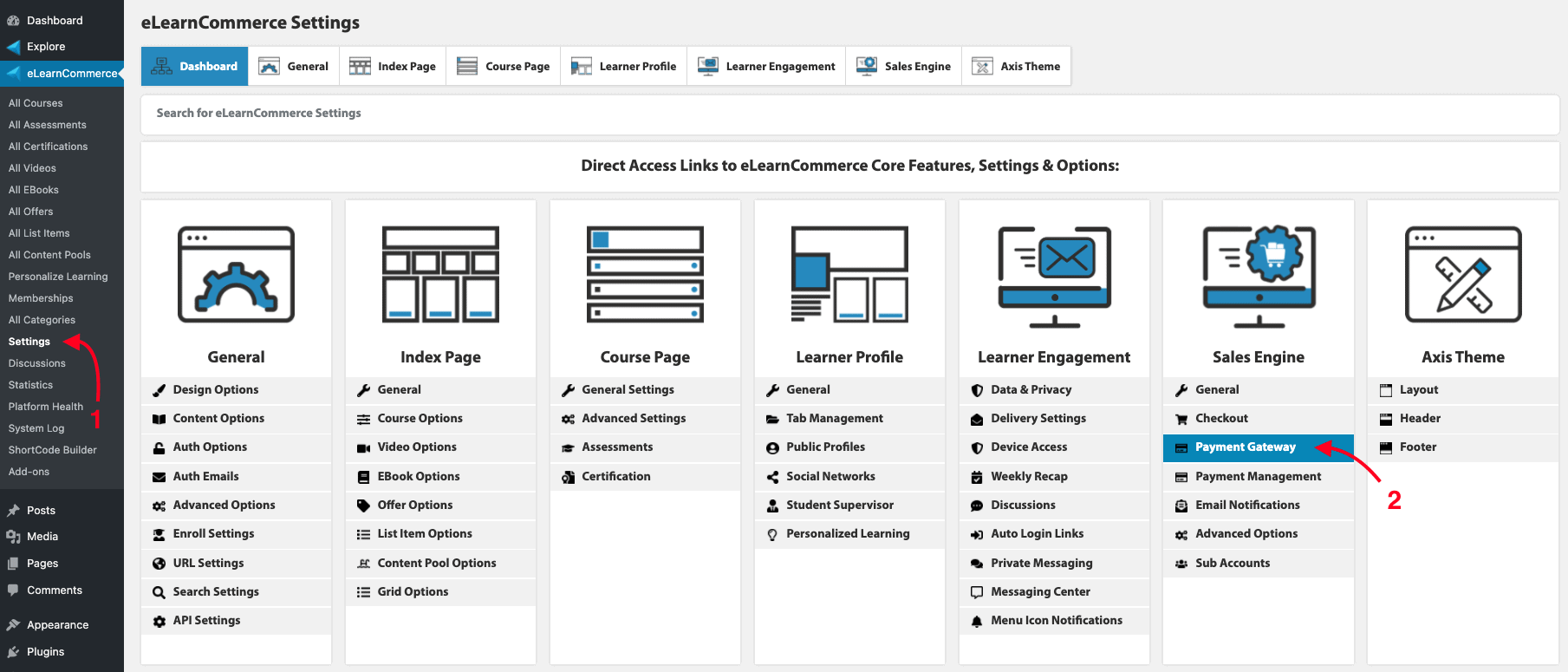The image size is (1568, 672).
Task: Open Messaging Center link
Action: click(x=1054, y=592)
